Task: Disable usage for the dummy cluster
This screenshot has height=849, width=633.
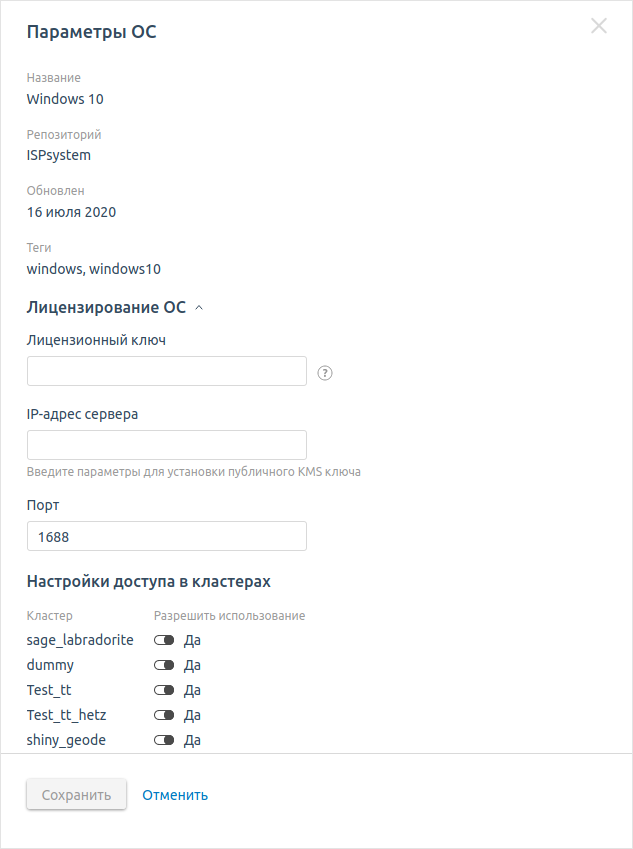Action: [x=164, y=665]
